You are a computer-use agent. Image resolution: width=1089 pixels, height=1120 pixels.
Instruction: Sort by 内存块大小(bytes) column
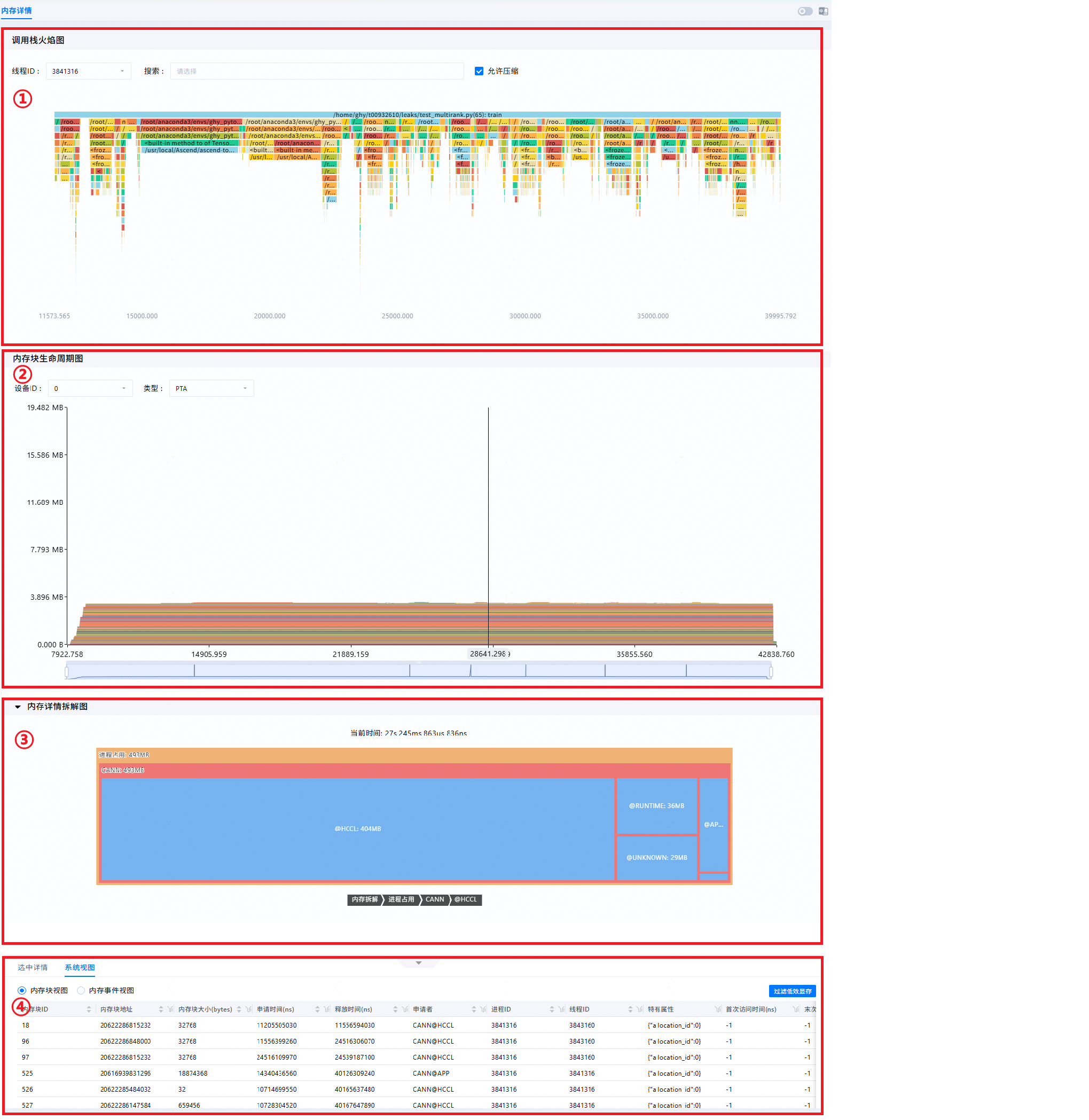pos(239,1009)
